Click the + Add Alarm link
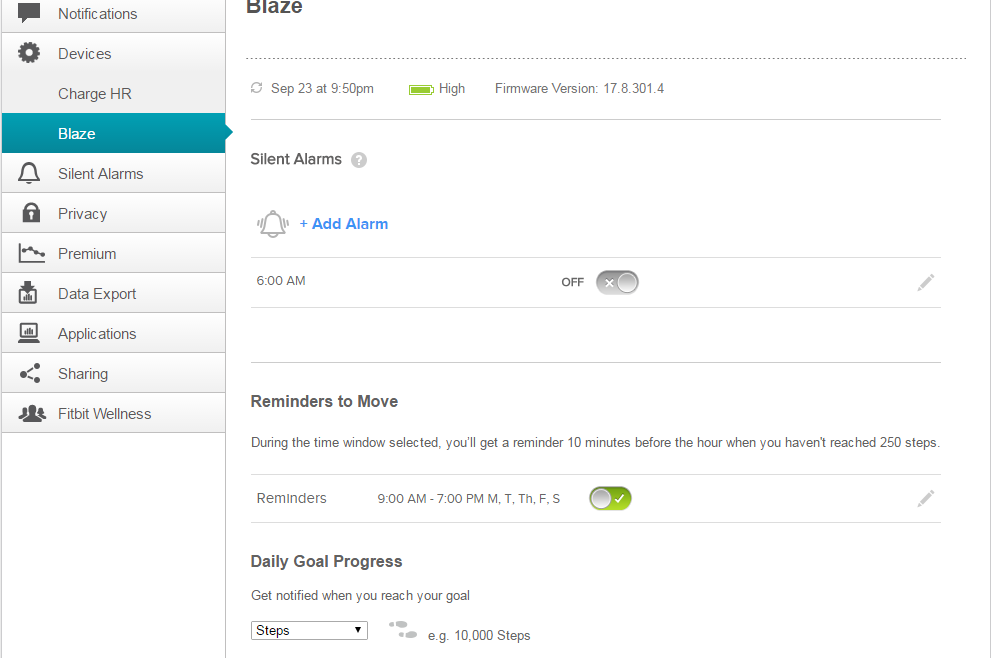 344,224
